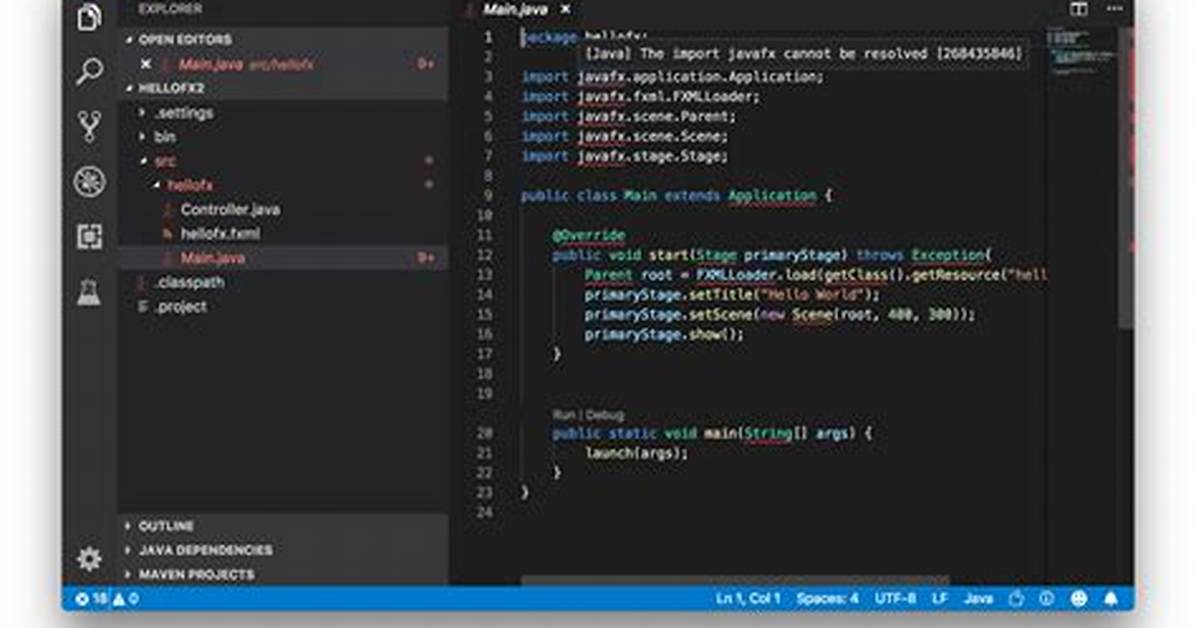Open the Source Control view icon
The image size is (1196, 628).
[x=89, y=126]
